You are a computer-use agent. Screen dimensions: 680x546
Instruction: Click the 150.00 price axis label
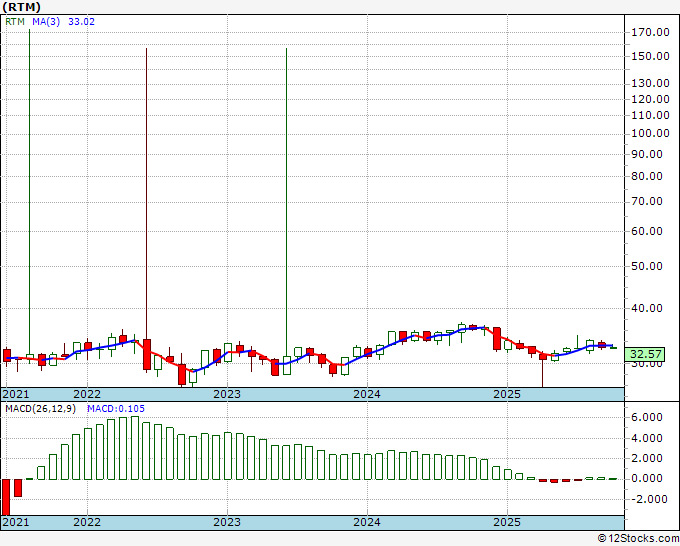(x=651, y=56)
